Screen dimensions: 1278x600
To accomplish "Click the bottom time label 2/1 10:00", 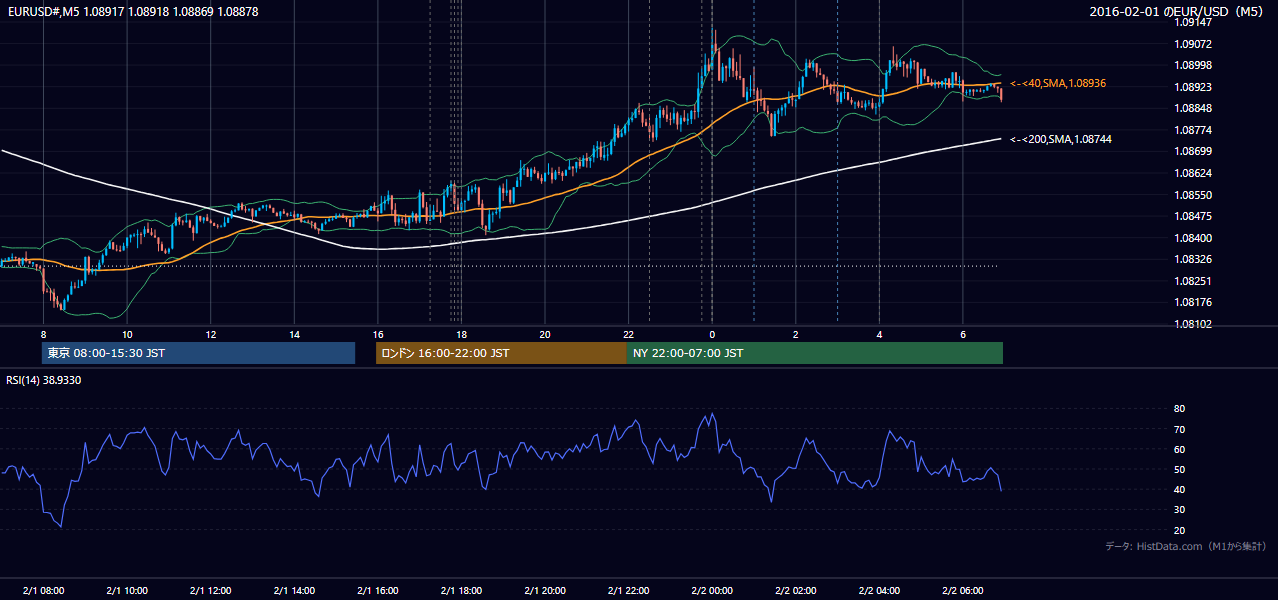I will pos(127,590).
